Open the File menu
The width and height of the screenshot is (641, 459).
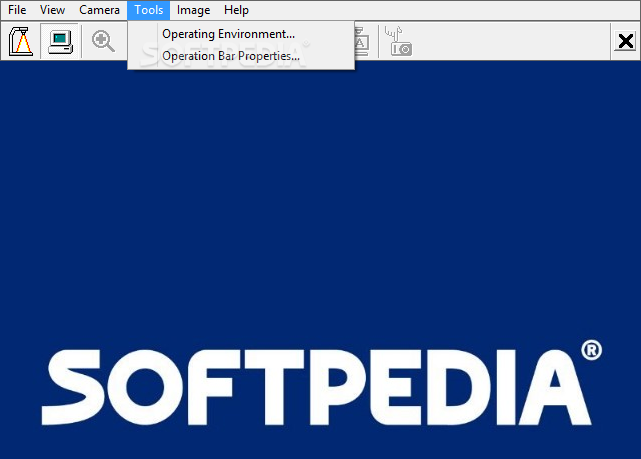[x=17, y=10]
